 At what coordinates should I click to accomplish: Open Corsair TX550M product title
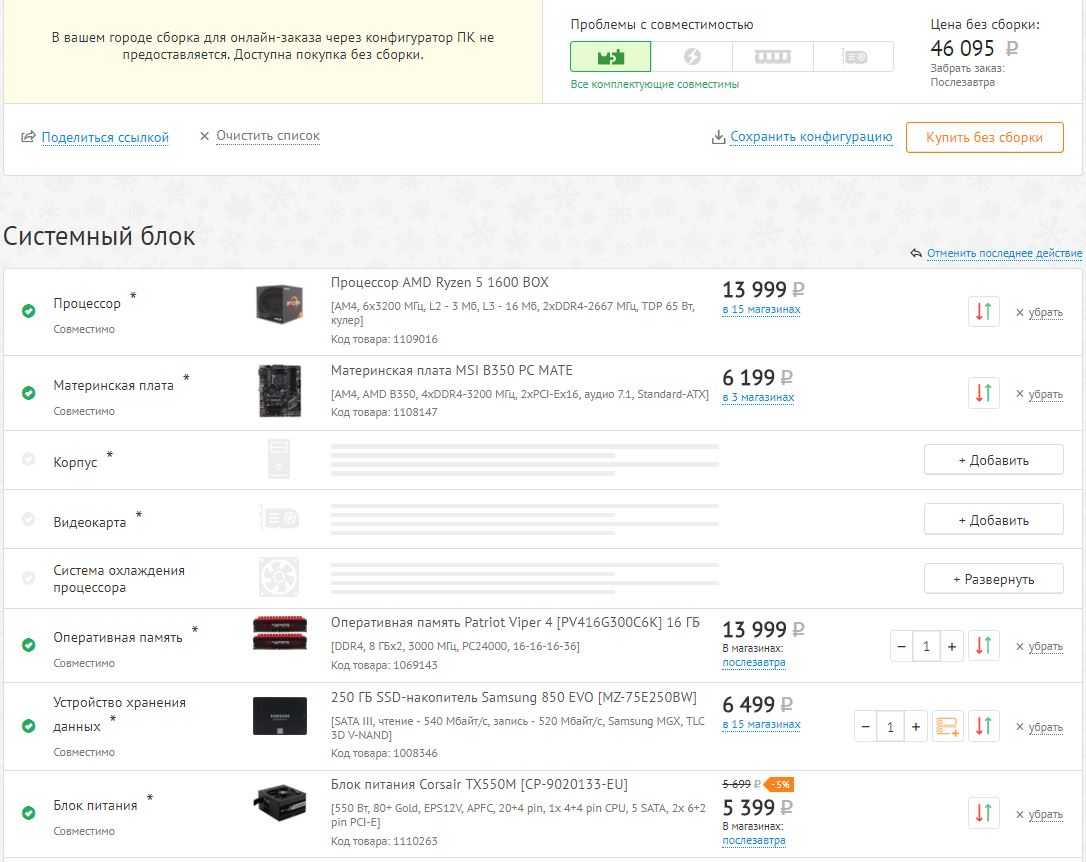pos(479,784)
